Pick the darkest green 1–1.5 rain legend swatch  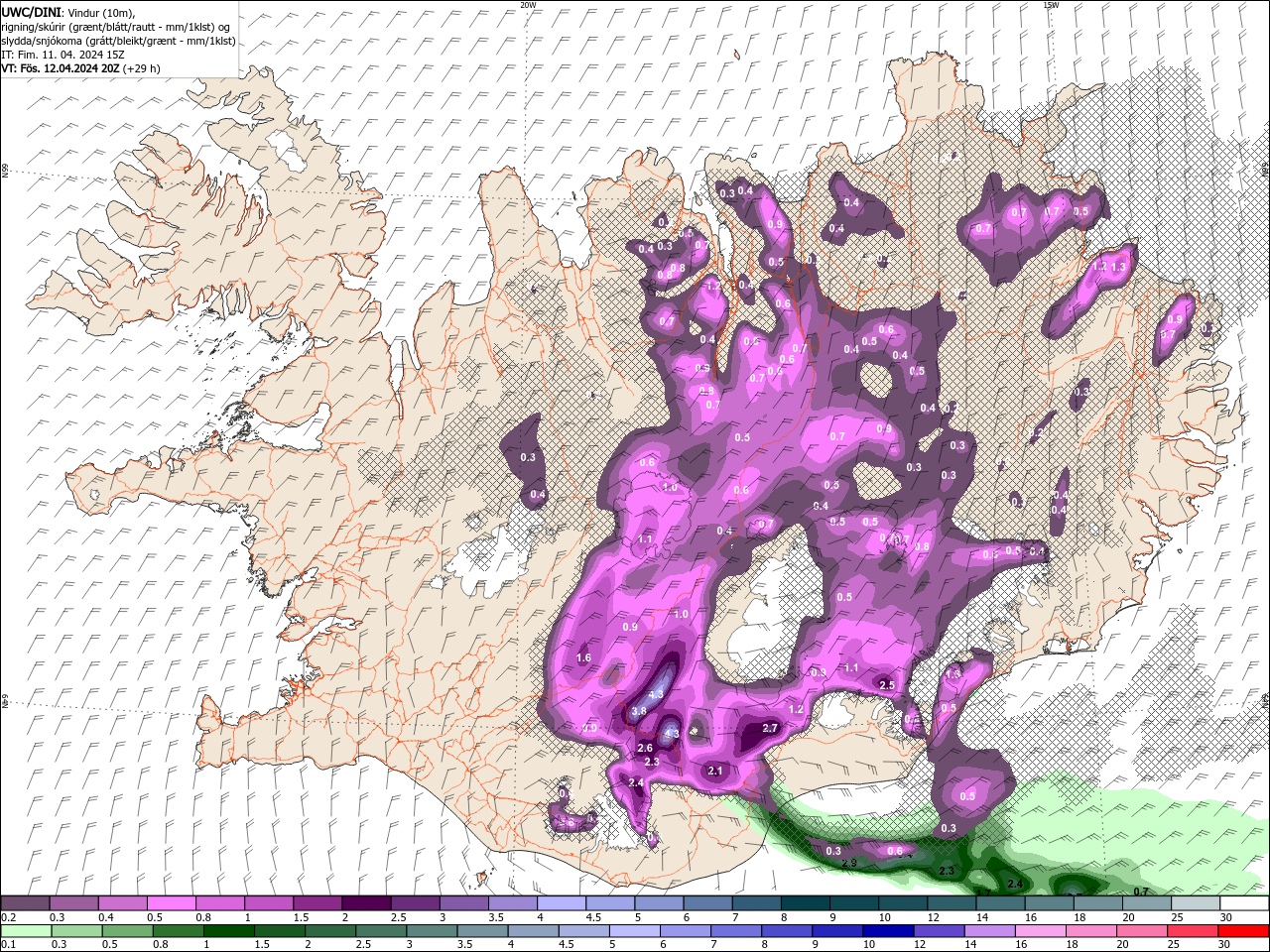228,931
